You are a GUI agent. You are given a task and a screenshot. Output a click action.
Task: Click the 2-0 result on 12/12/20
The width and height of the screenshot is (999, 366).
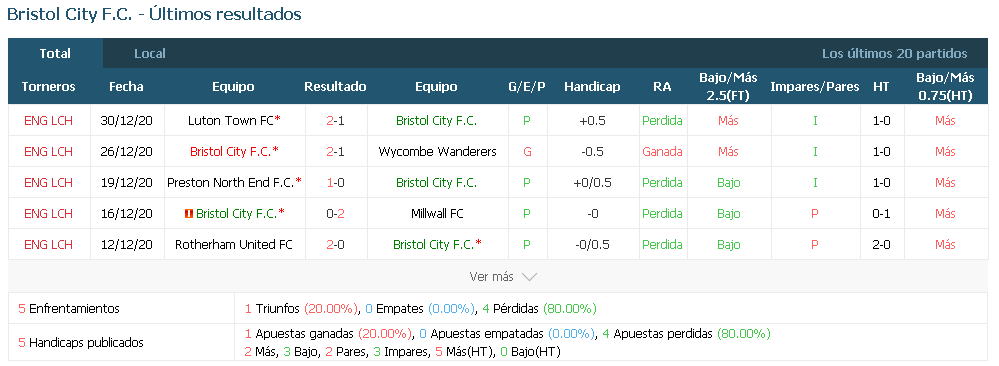pyautogui.click(x=335, y=244)
